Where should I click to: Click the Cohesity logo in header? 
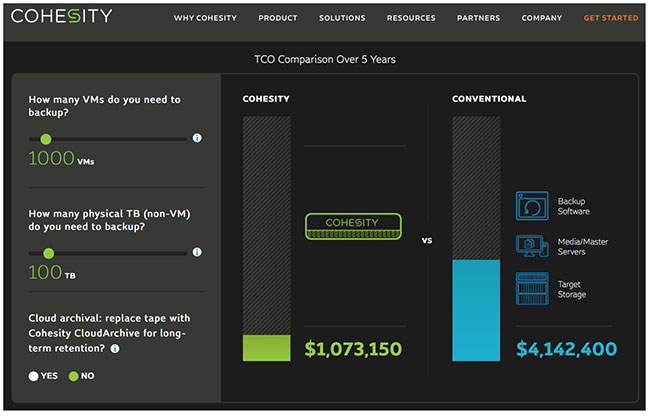tap(62, 17)
